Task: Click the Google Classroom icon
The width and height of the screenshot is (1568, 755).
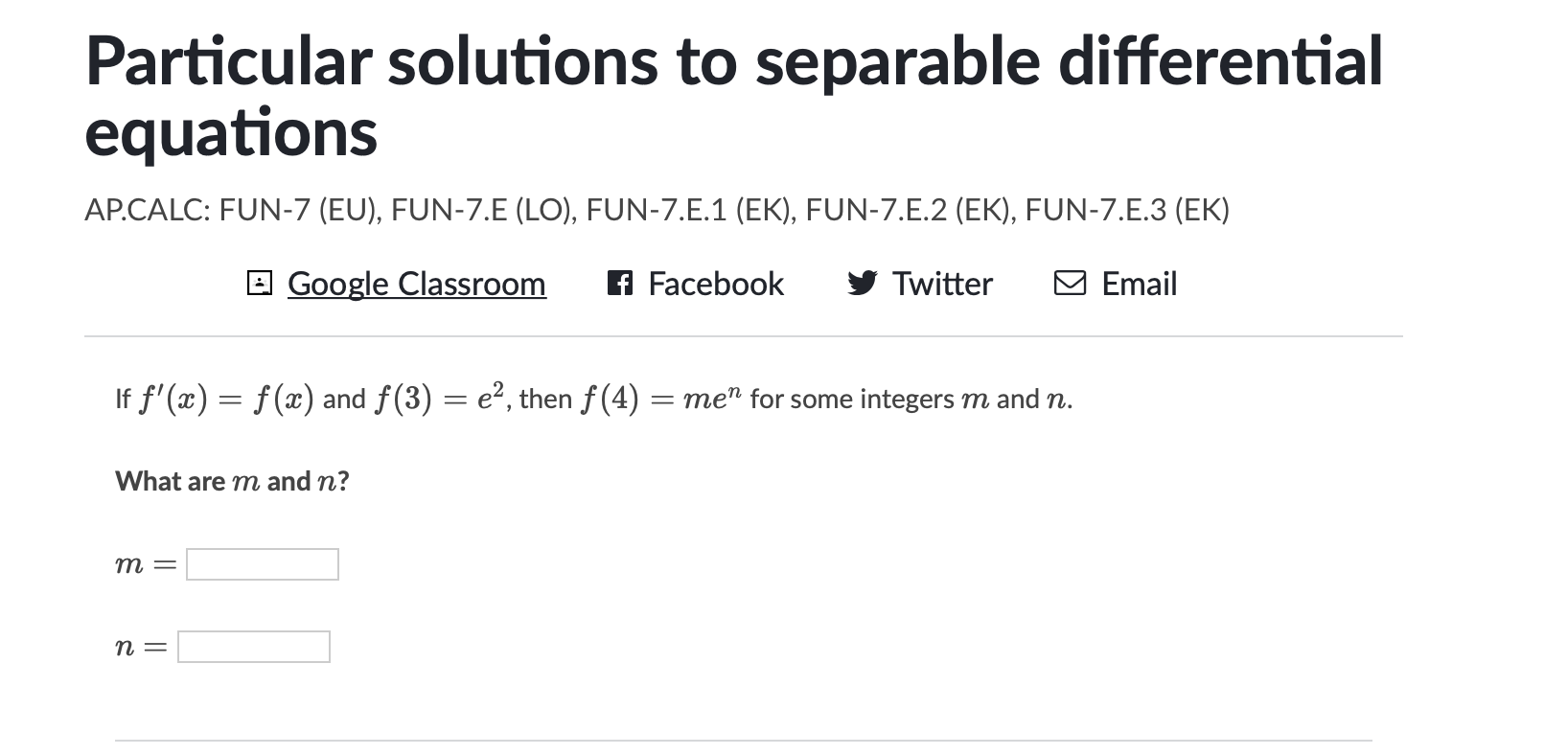Action: pyautogui.click(x=261, y=283)
